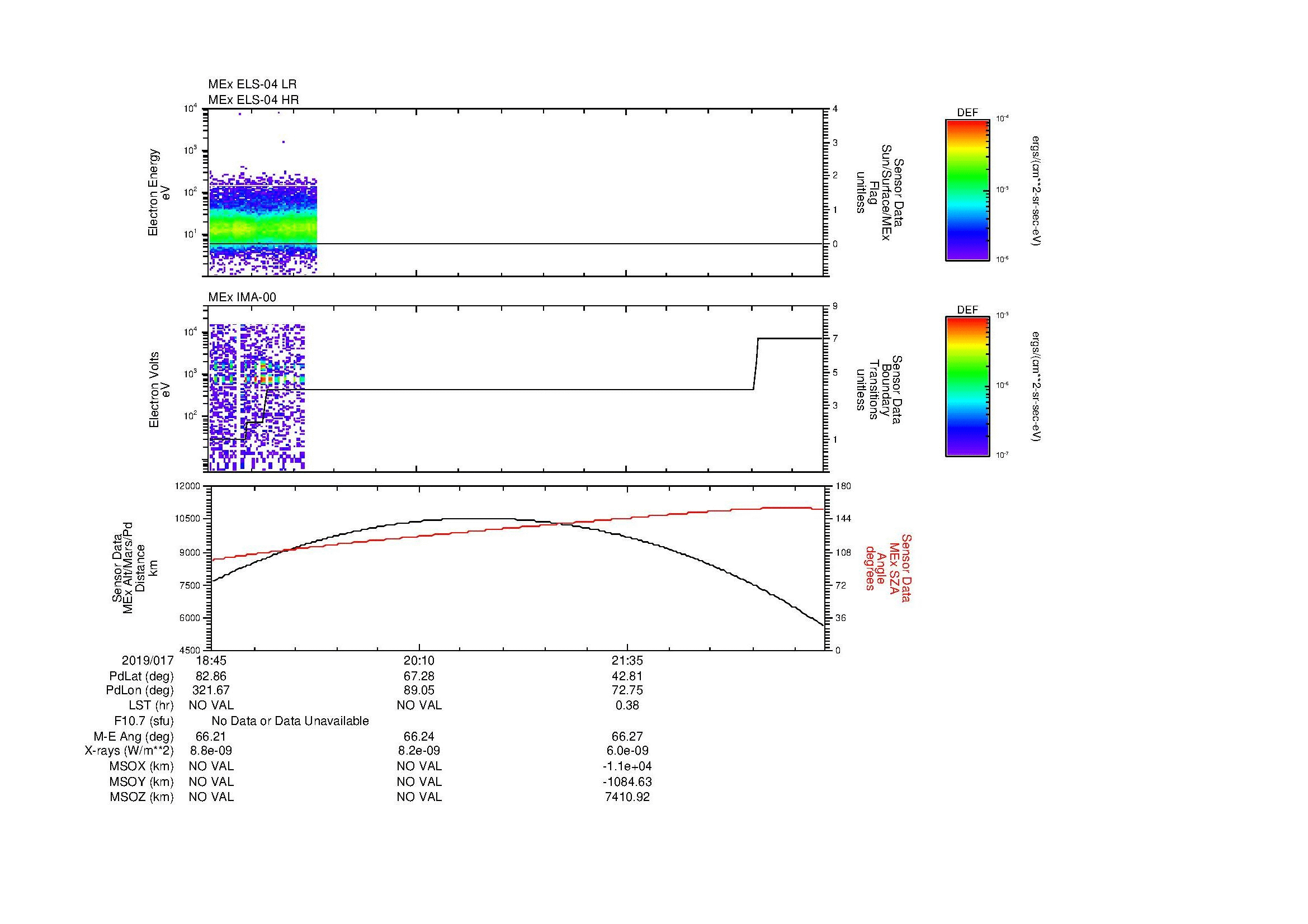
Task: Click the X-rays value '8.2e-09'
Action: pos(419,751)
